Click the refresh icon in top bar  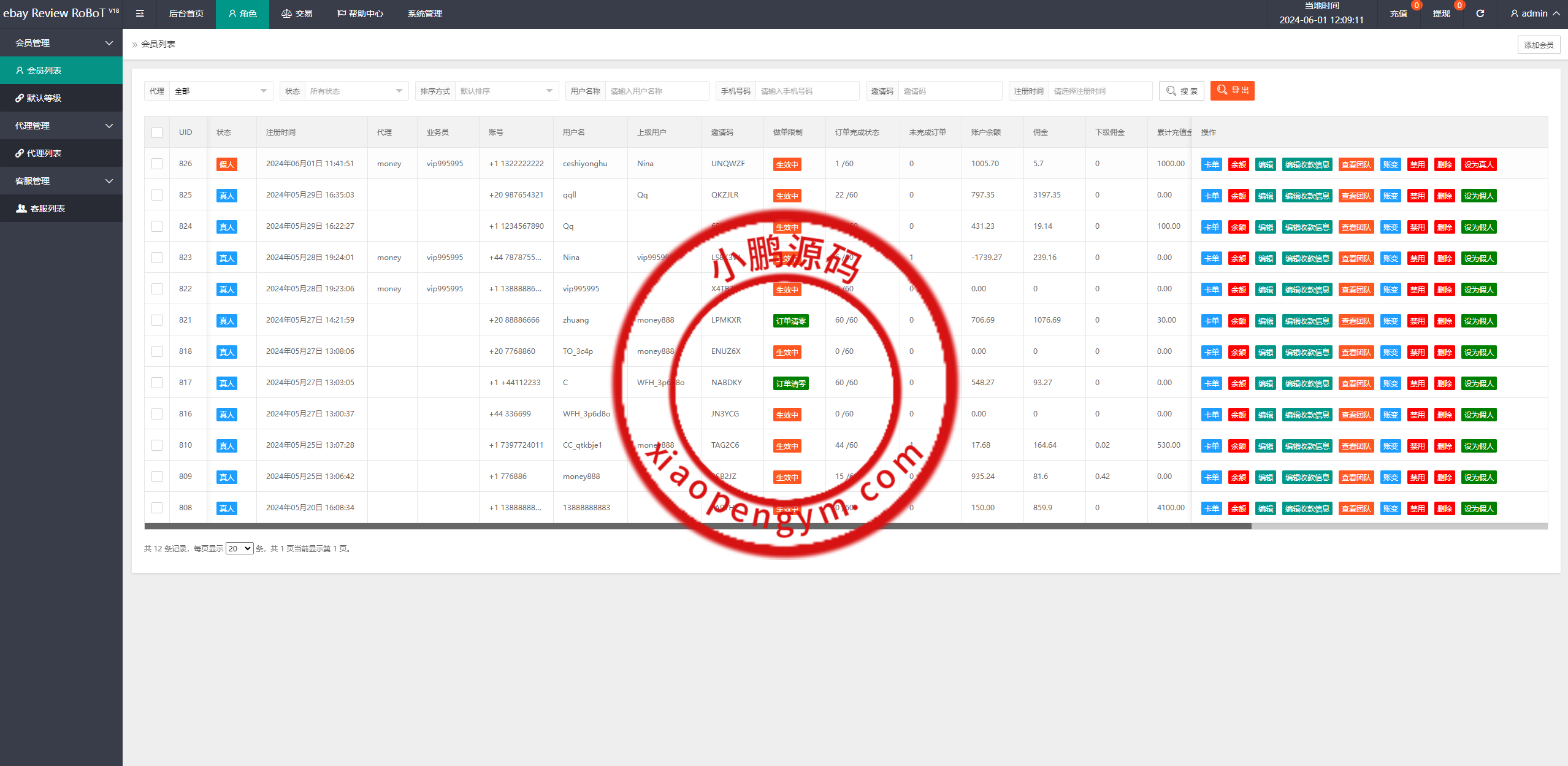point(1480,13)
